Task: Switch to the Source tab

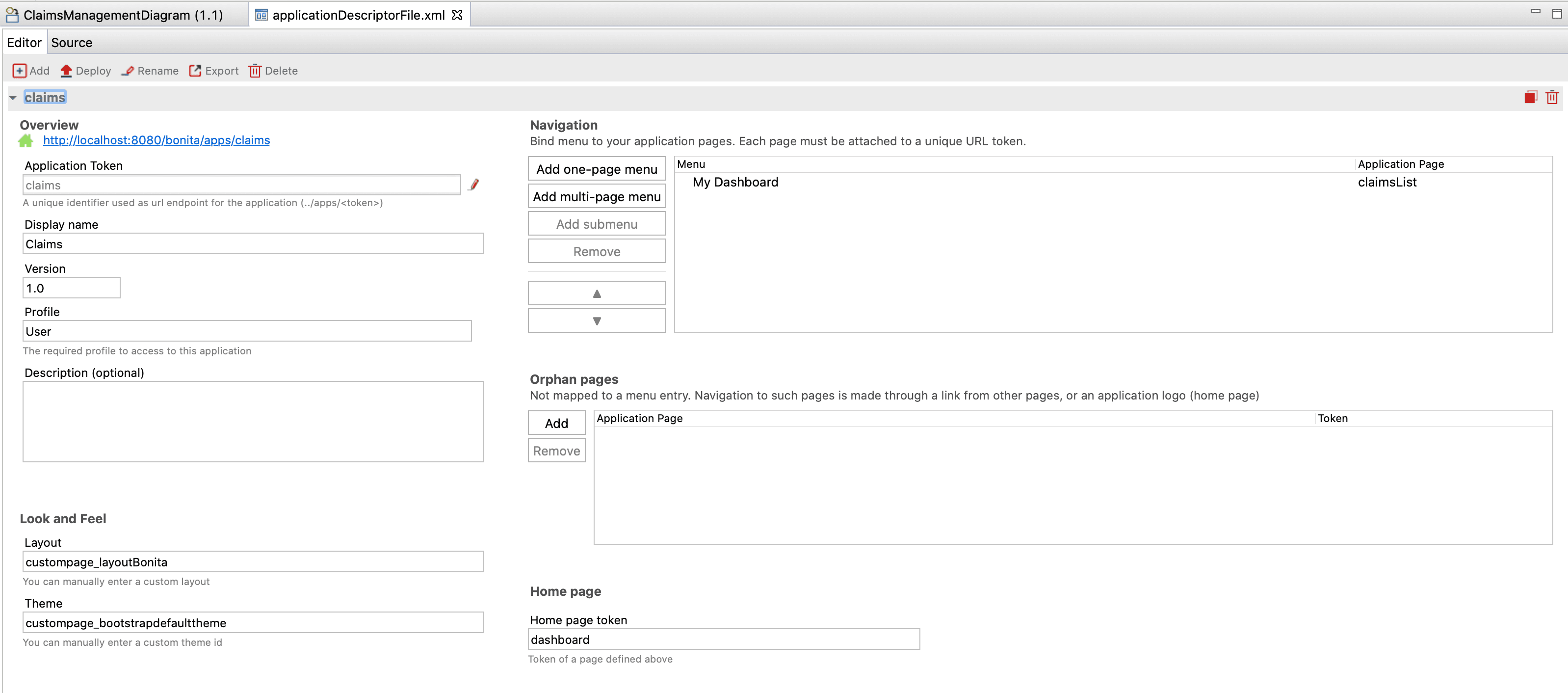Action: pyautogui.click(x=71, y=42)
